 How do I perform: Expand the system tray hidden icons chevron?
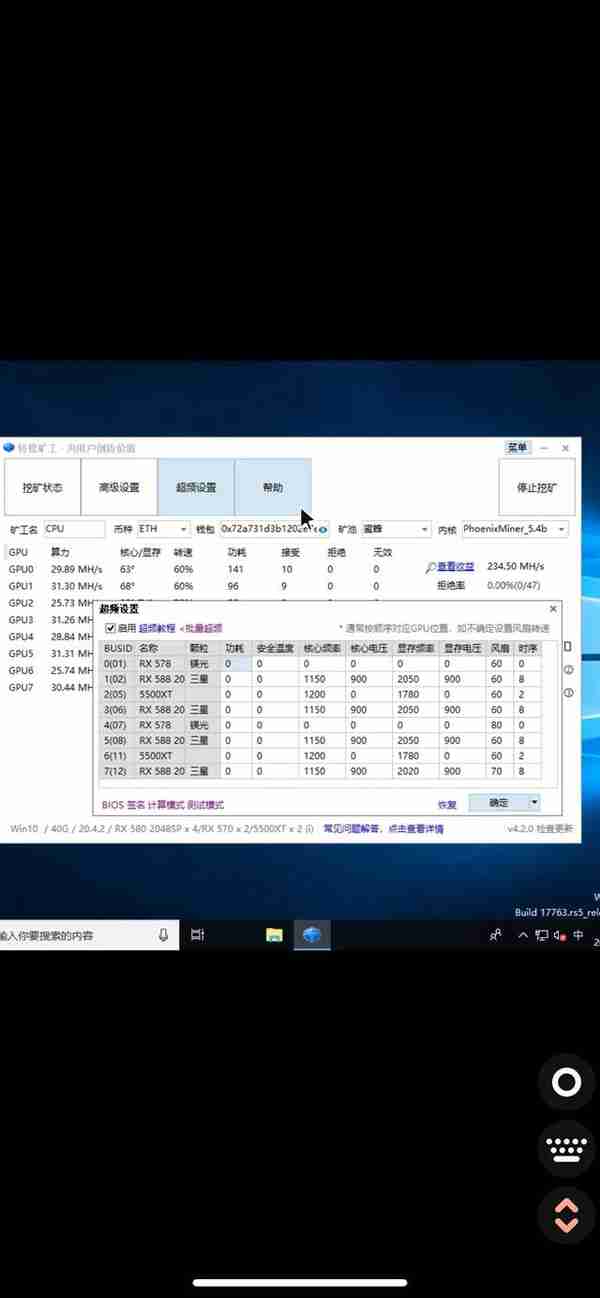[522, 935]
